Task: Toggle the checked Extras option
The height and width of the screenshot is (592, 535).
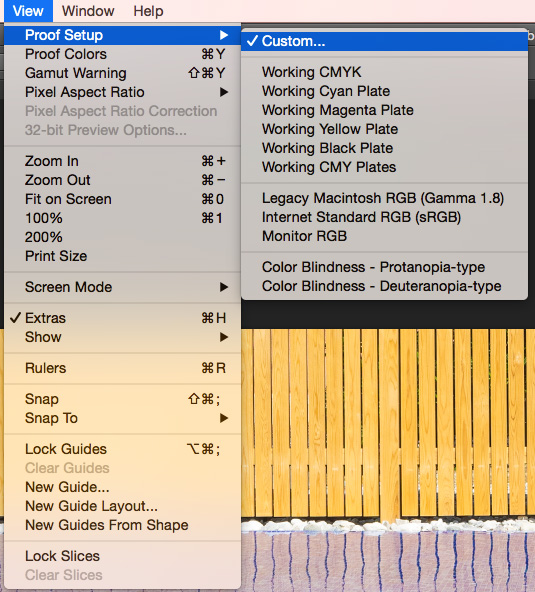Action: coord(123,318)
